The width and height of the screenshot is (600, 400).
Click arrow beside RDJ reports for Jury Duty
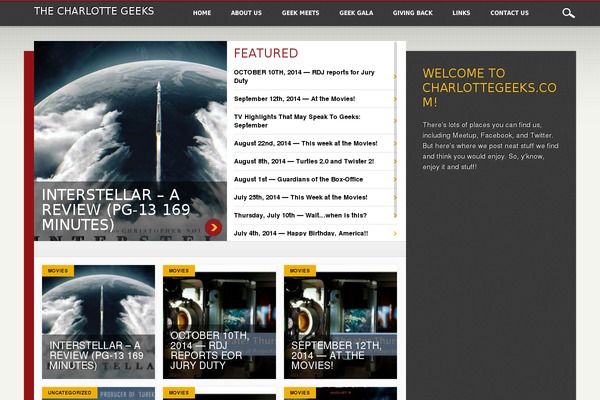395,77
